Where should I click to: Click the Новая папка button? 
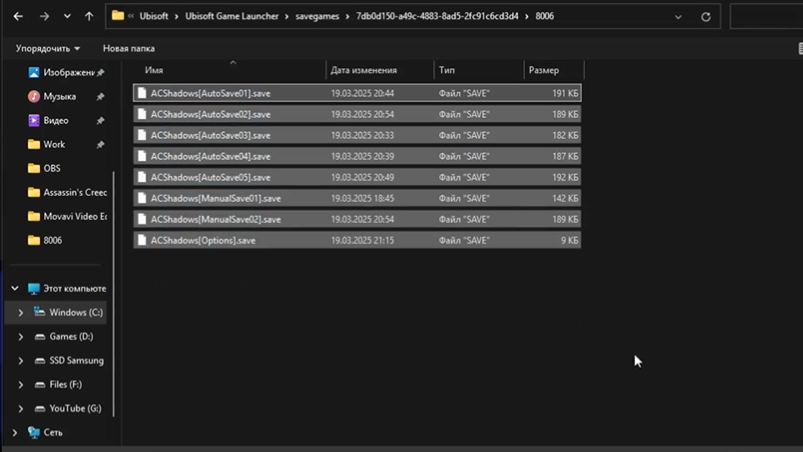pyautogui.click(x=128, y=48)
